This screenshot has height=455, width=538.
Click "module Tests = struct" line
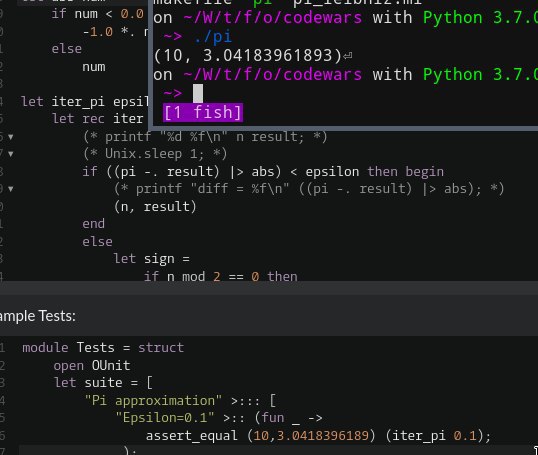103,348
